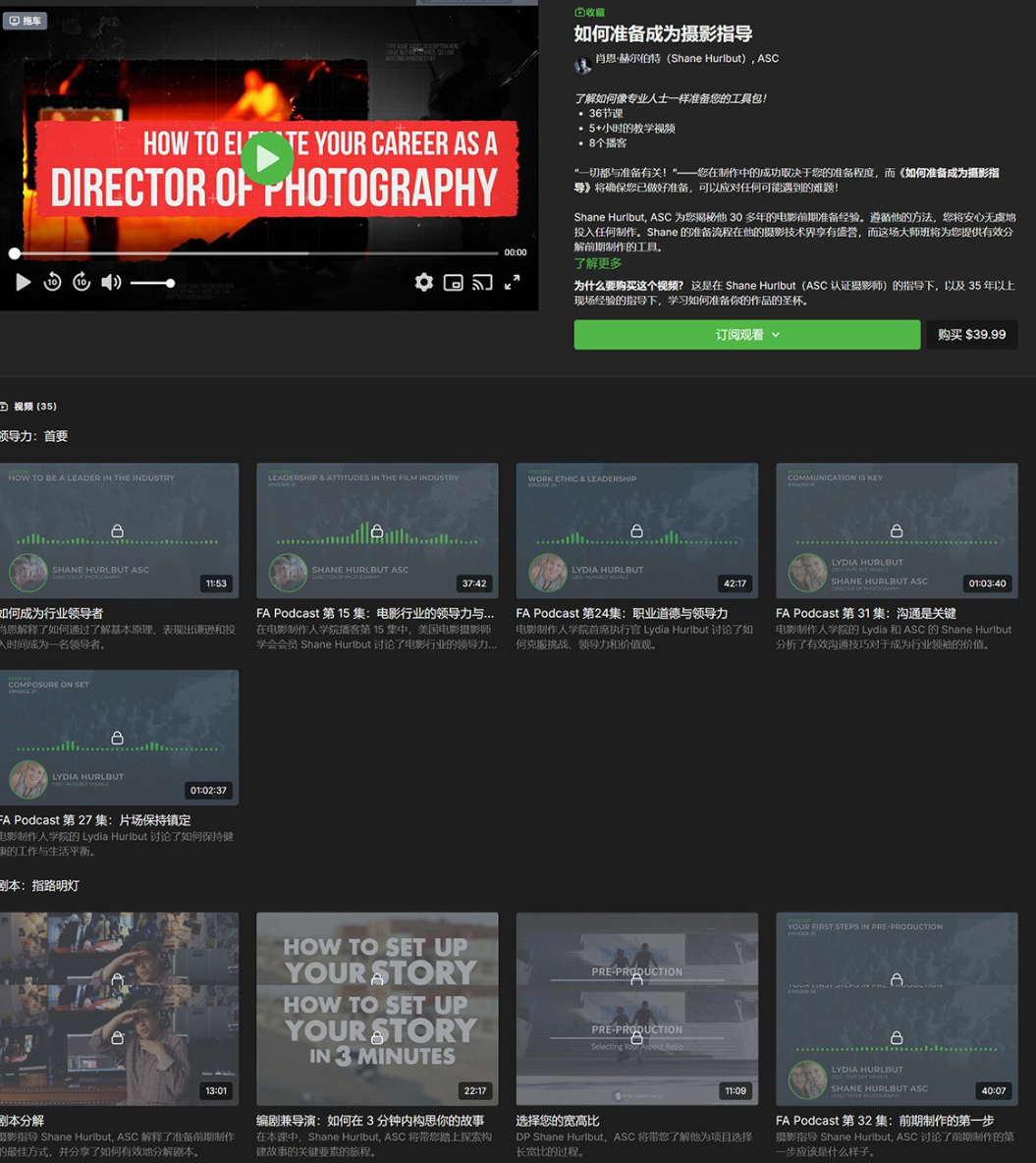Click the 购买 $39.99 button

(971, 335)
